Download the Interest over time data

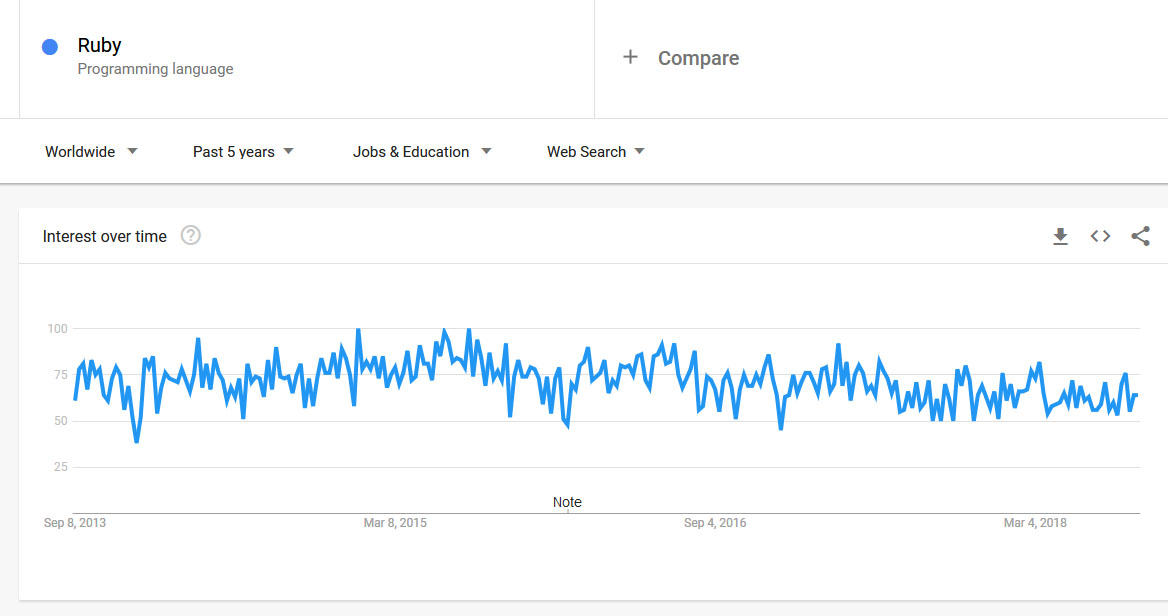tap(1060, 237)
